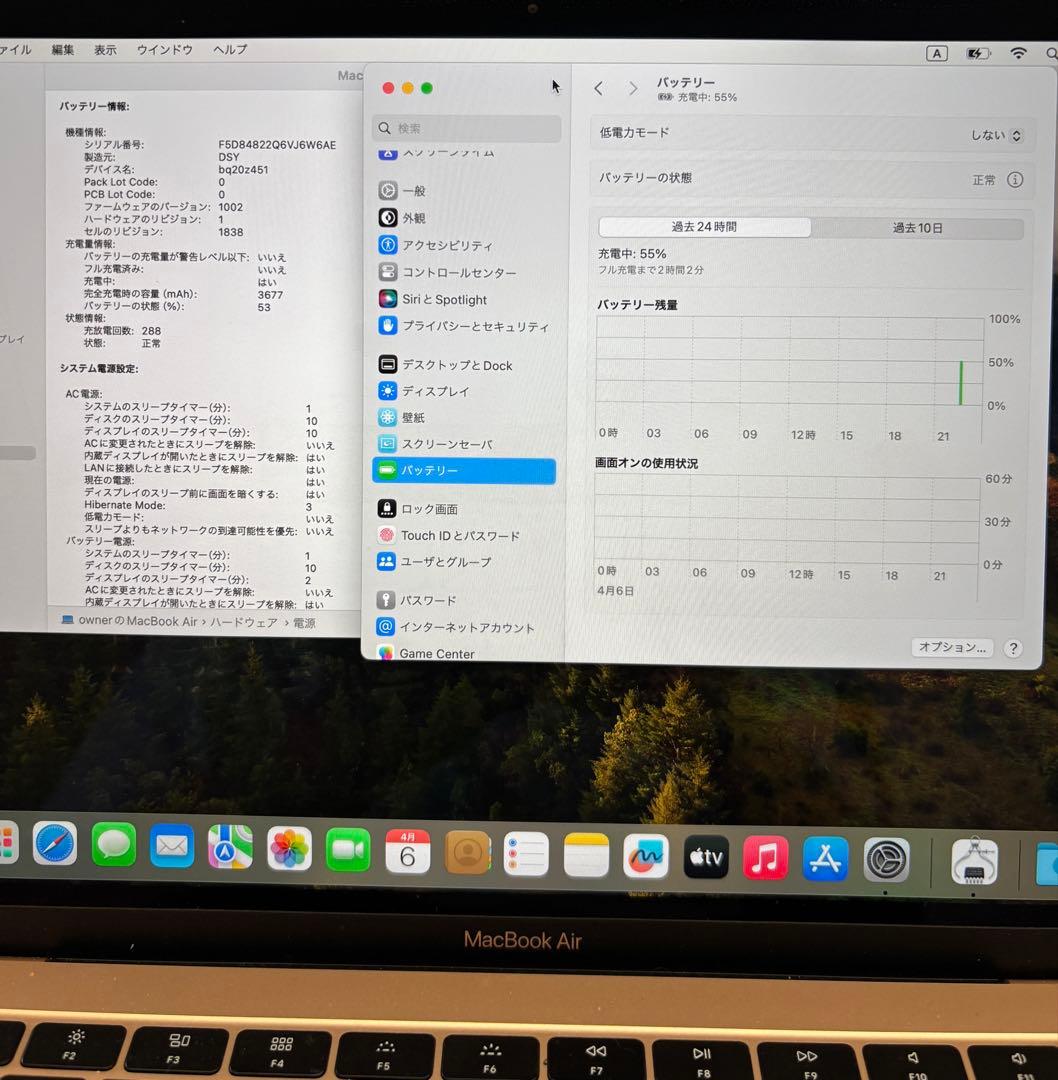The height and width of the screenshot is (1080, 1058).
Task: Click the battery status menu bar icon
Action: click(978, 53)
